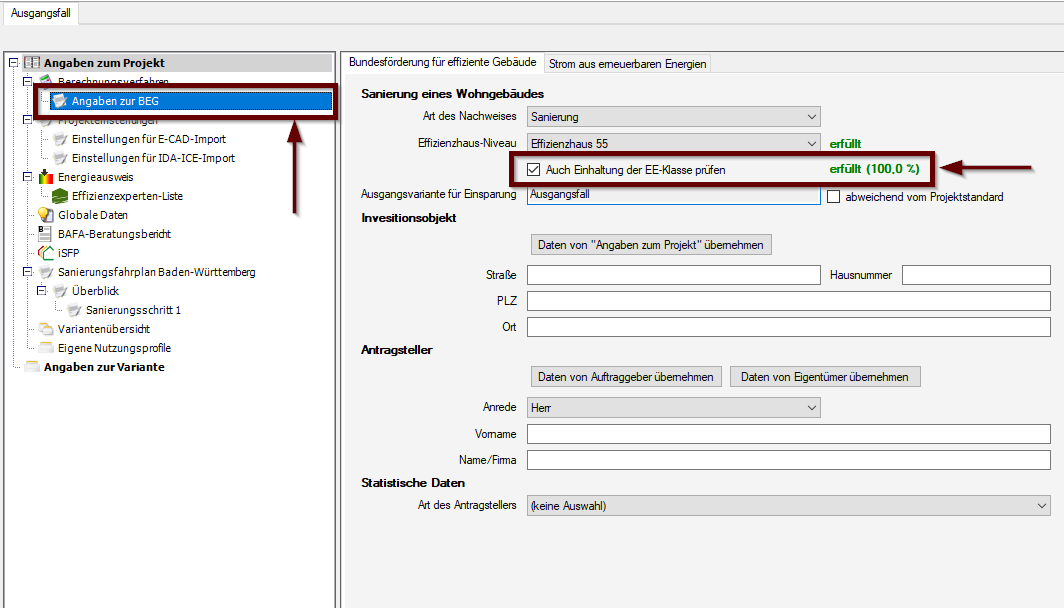Select the Ausgangsfall tab
The width and height of the screenshot is (1064, 608).
pyautogui.click(x=38, y=12)
